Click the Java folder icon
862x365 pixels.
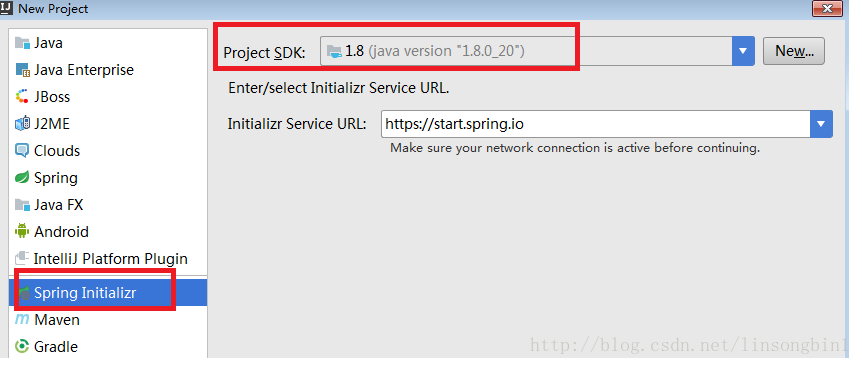[x=22, y=43]
